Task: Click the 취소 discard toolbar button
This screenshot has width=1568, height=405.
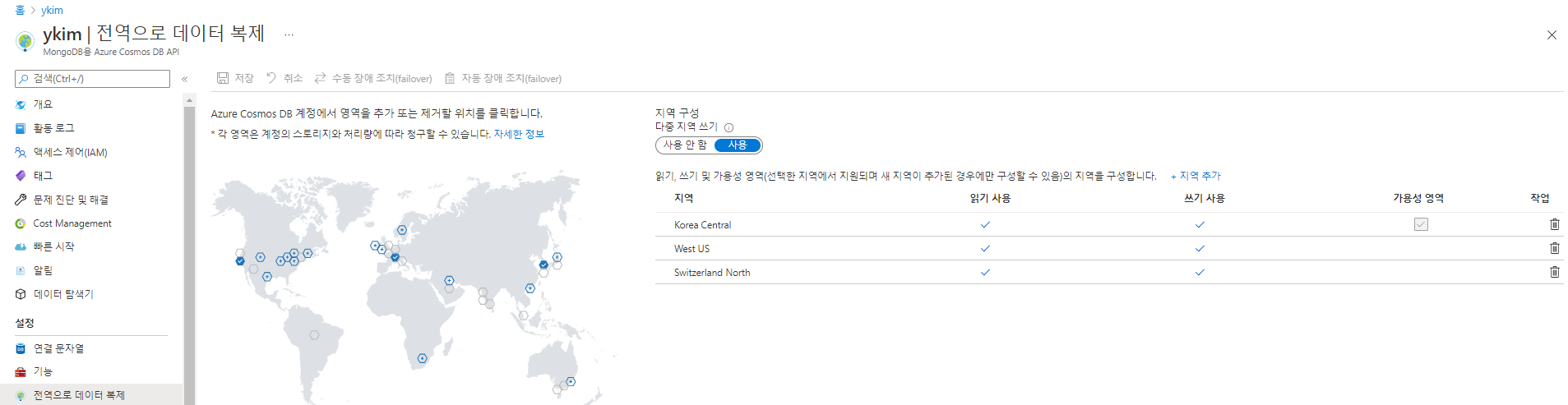Action: pyautogui.click(x=284, y=78)
